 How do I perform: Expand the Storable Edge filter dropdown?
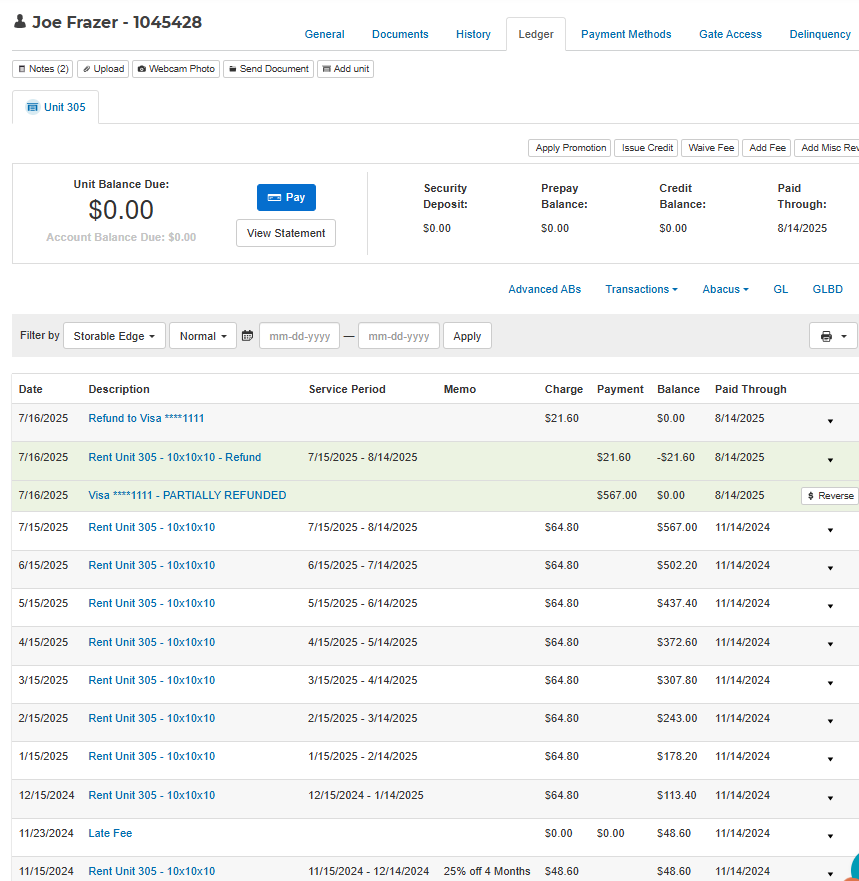[114, 336]
